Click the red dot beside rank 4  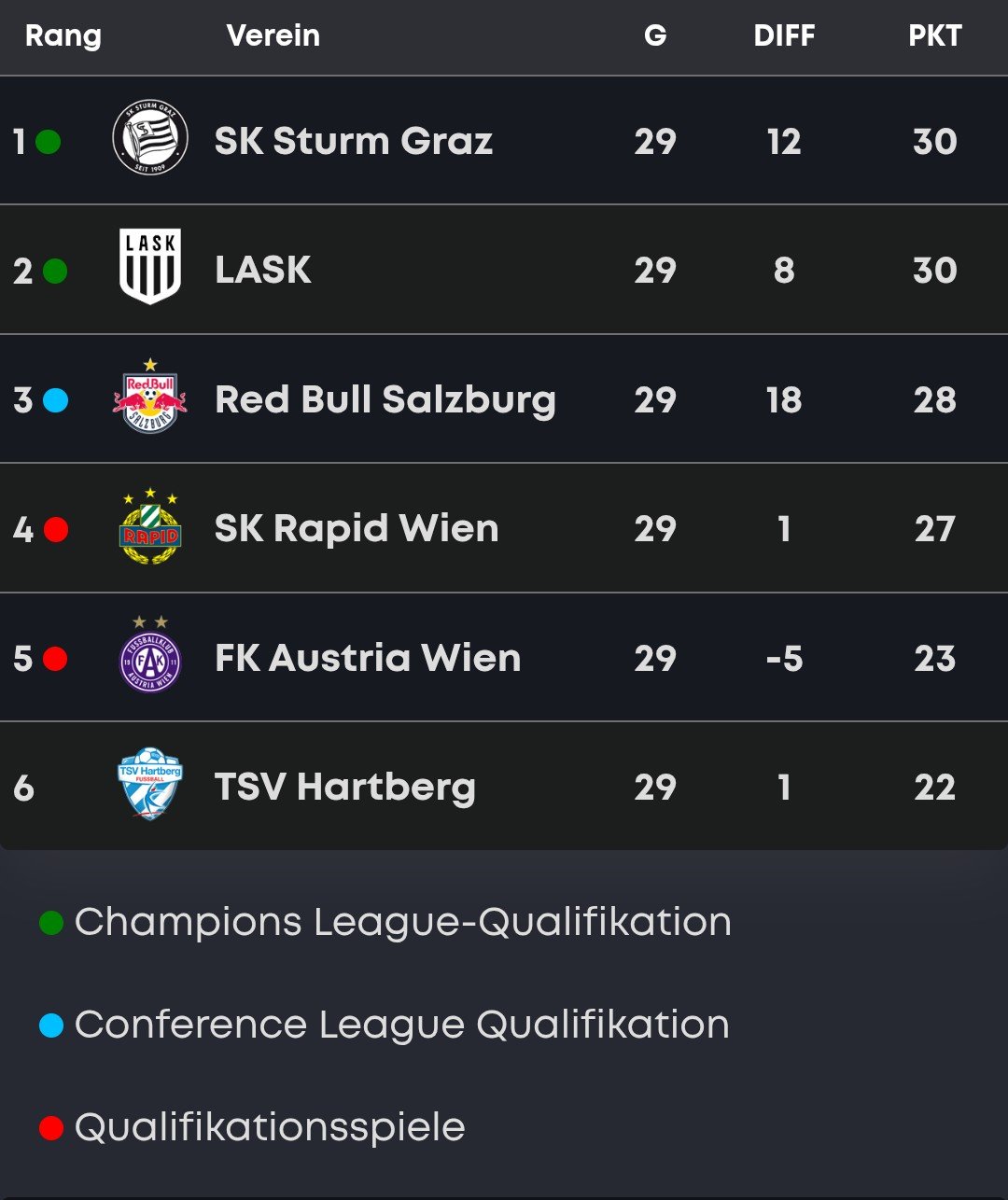click(x=56, y=529)
